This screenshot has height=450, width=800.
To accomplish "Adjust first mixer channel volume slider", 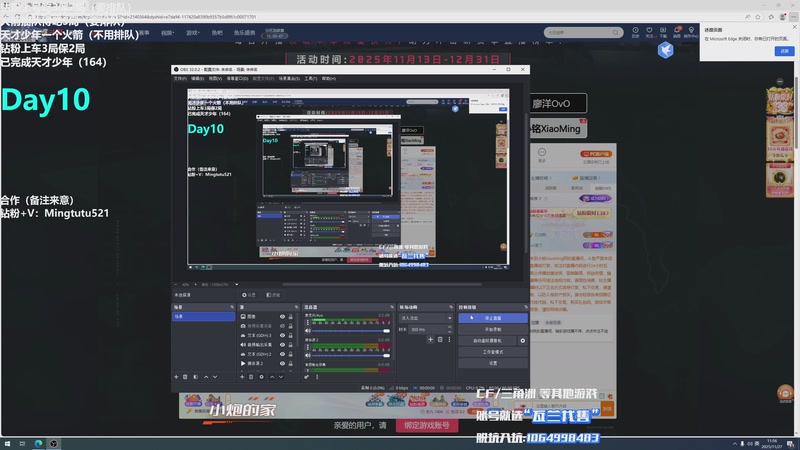I will (351, 331).
